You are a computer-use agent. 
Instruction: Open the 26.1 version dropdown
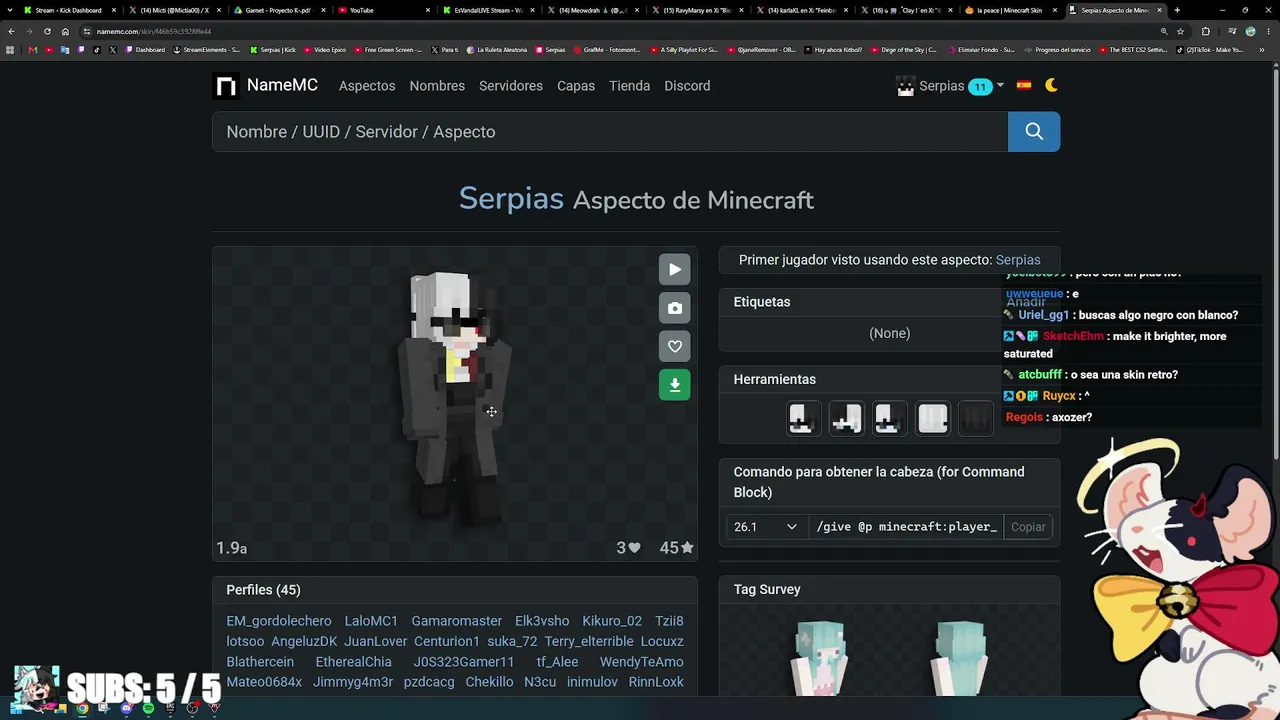(x=765, y=527)
